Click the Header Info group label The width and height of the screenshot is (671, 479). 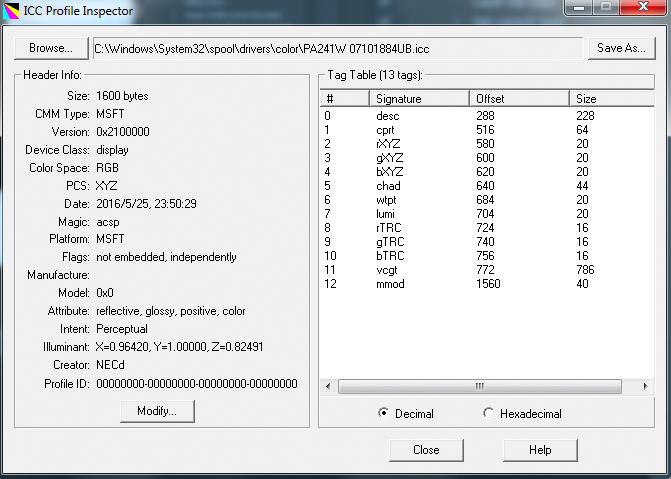click(x=52, y=75)
